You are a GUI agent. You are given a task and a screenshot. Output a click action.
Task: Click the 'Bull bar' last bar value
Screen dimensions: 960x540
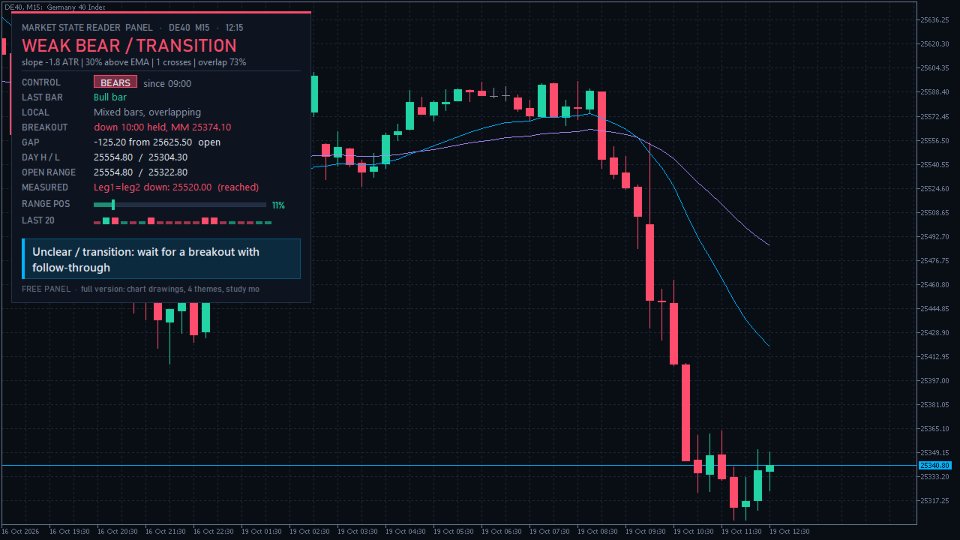point(110,97)
